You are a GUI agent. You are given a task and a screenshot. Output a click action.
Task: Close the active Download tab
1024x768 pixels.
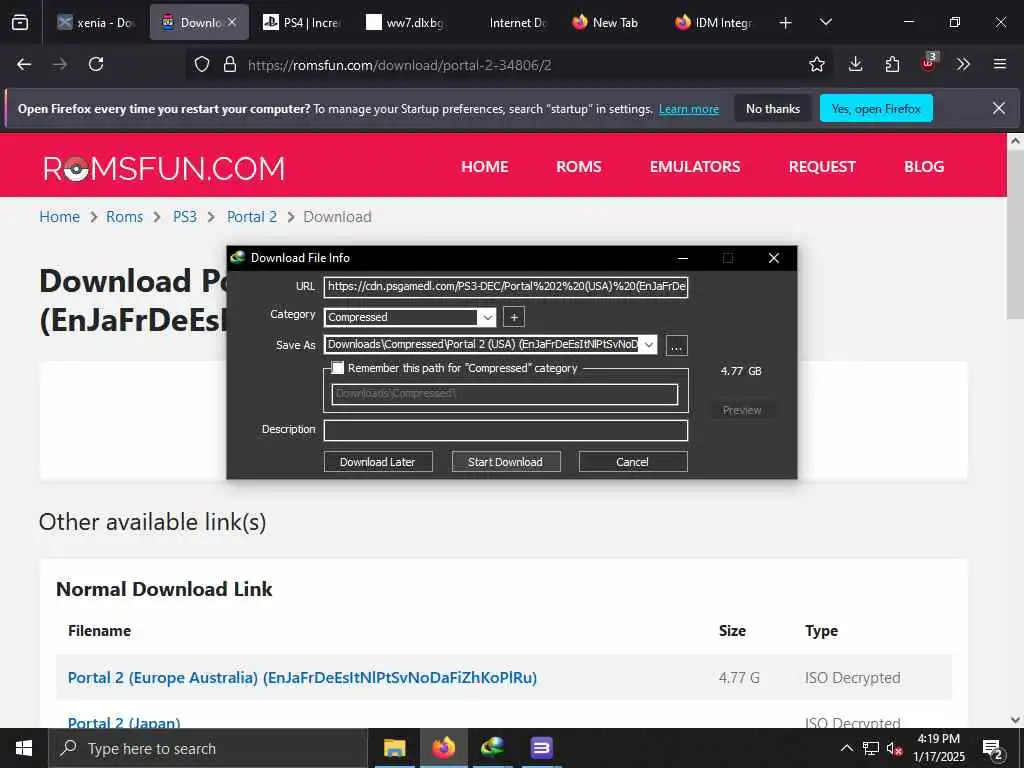(232, 22)
